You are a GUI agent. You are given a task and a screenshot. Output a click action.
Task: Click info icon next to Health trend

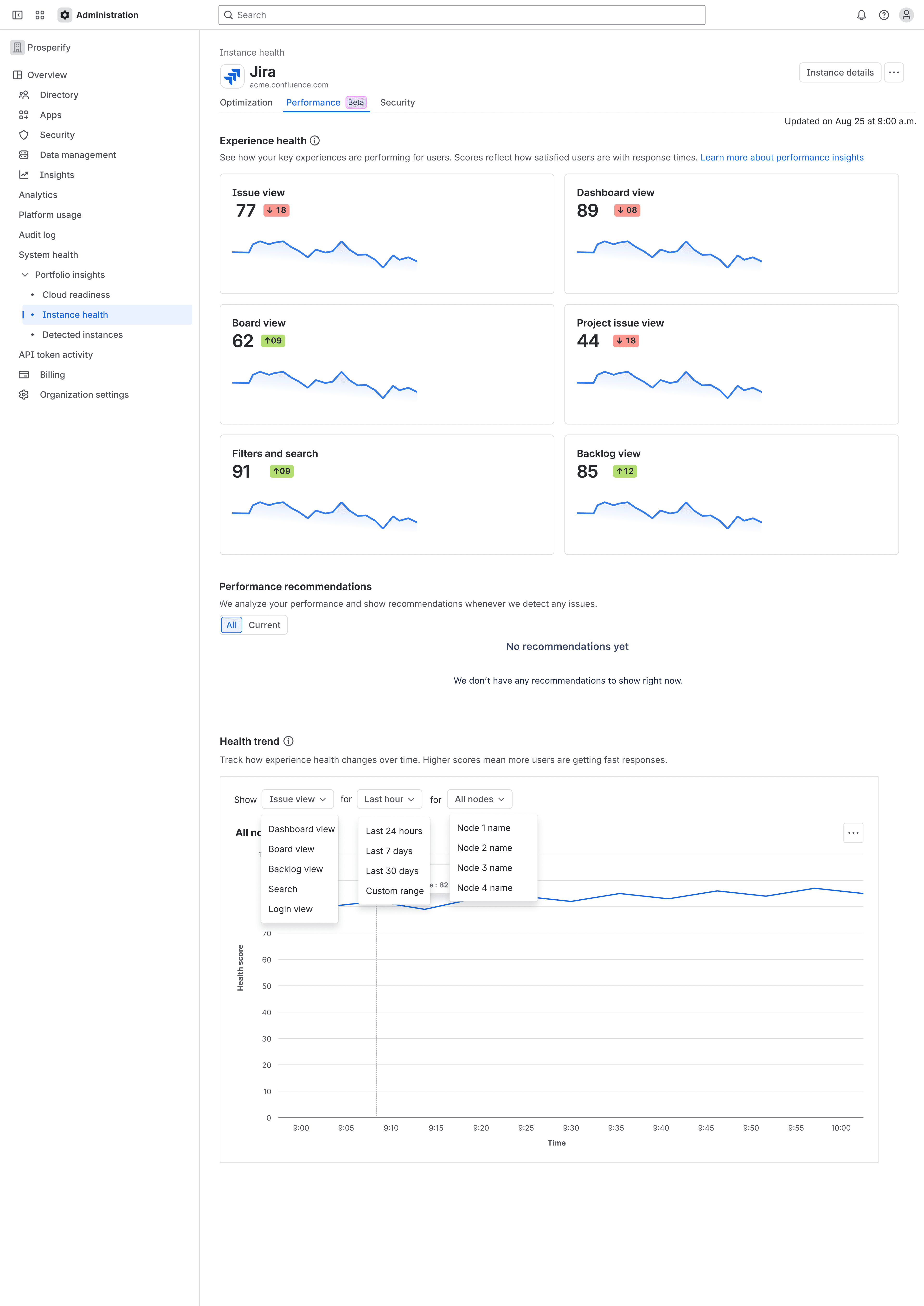coord(289,741)
